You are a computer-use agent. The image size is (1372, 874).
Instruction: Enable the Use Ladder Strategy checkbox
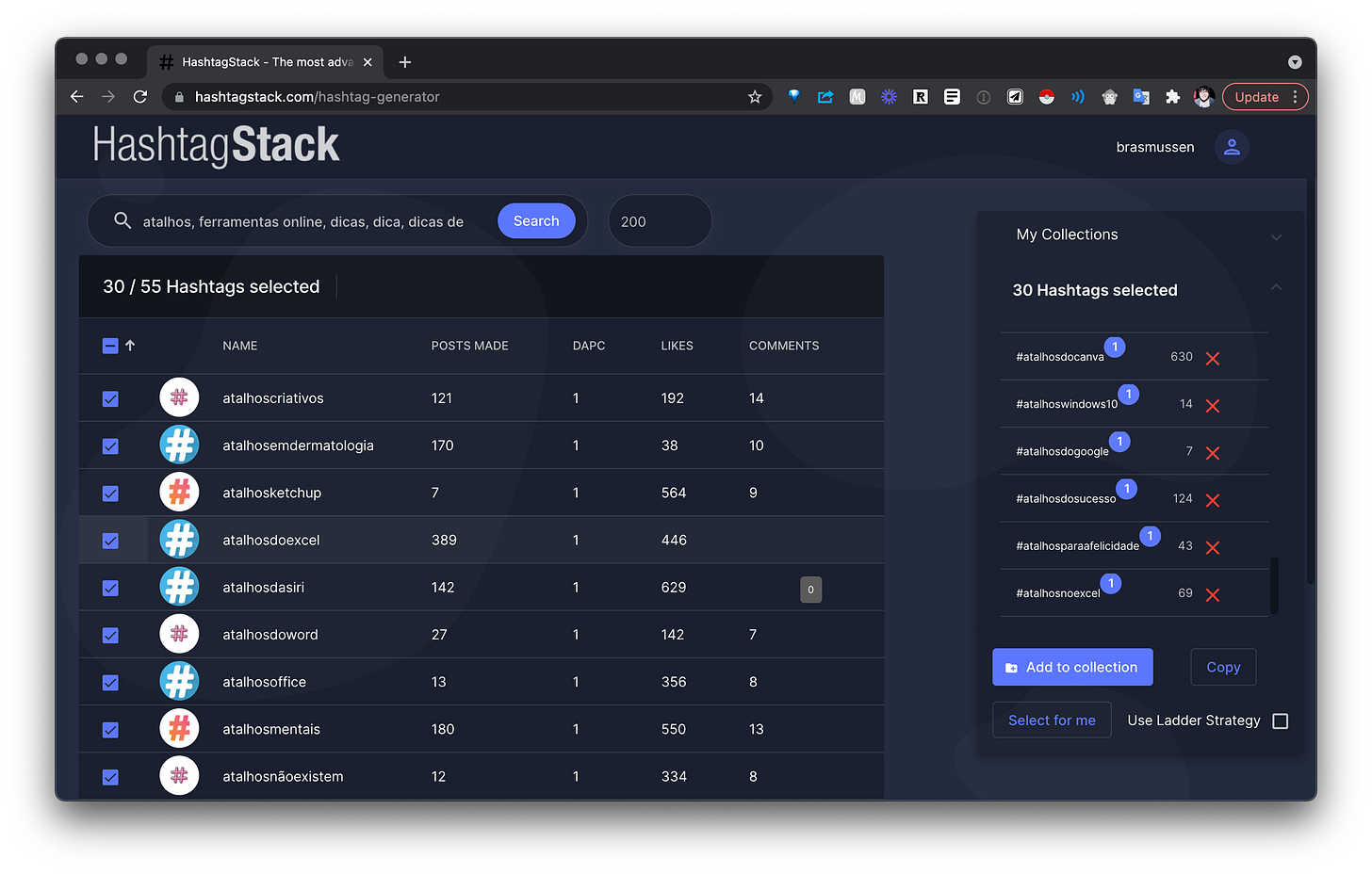[x=1280, y=720]
